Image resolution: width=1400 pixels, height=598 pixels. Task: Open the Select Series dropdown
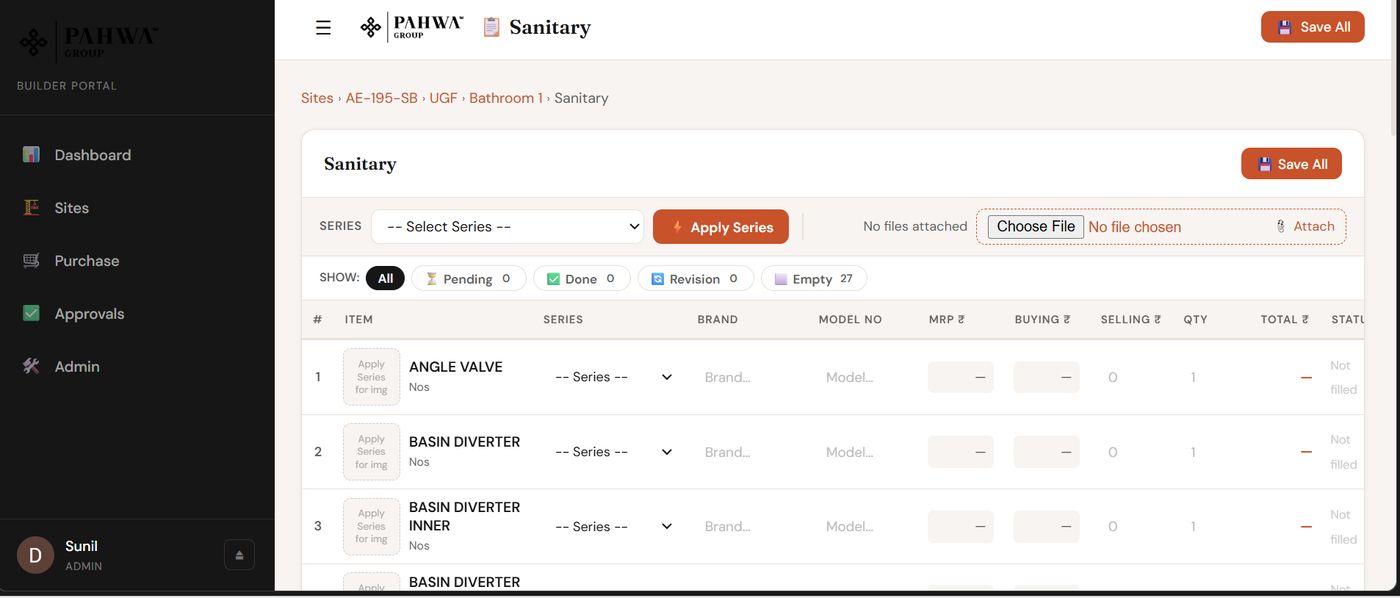(x=508, y=227)
